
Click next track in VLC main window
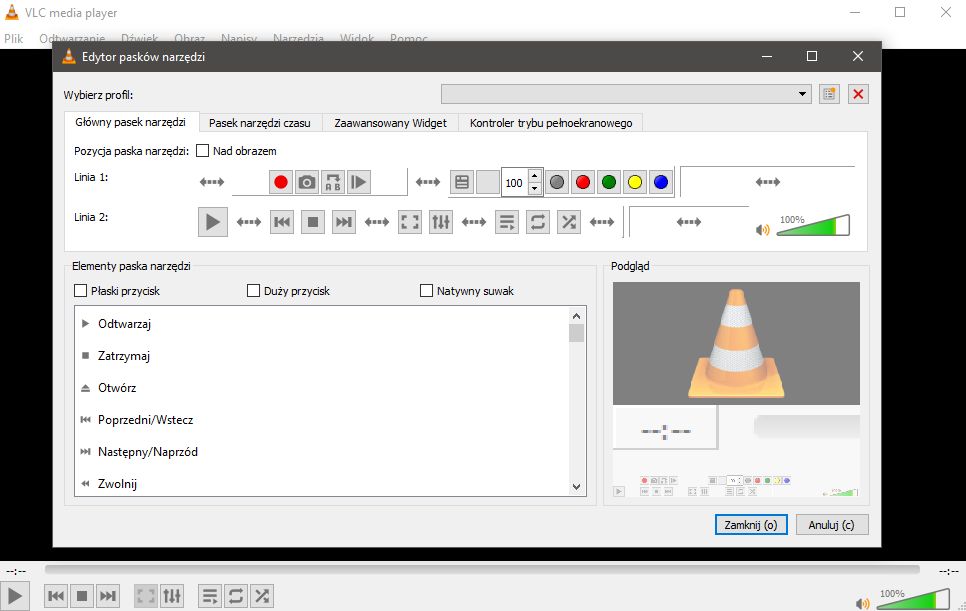click(x=108, y=596)
